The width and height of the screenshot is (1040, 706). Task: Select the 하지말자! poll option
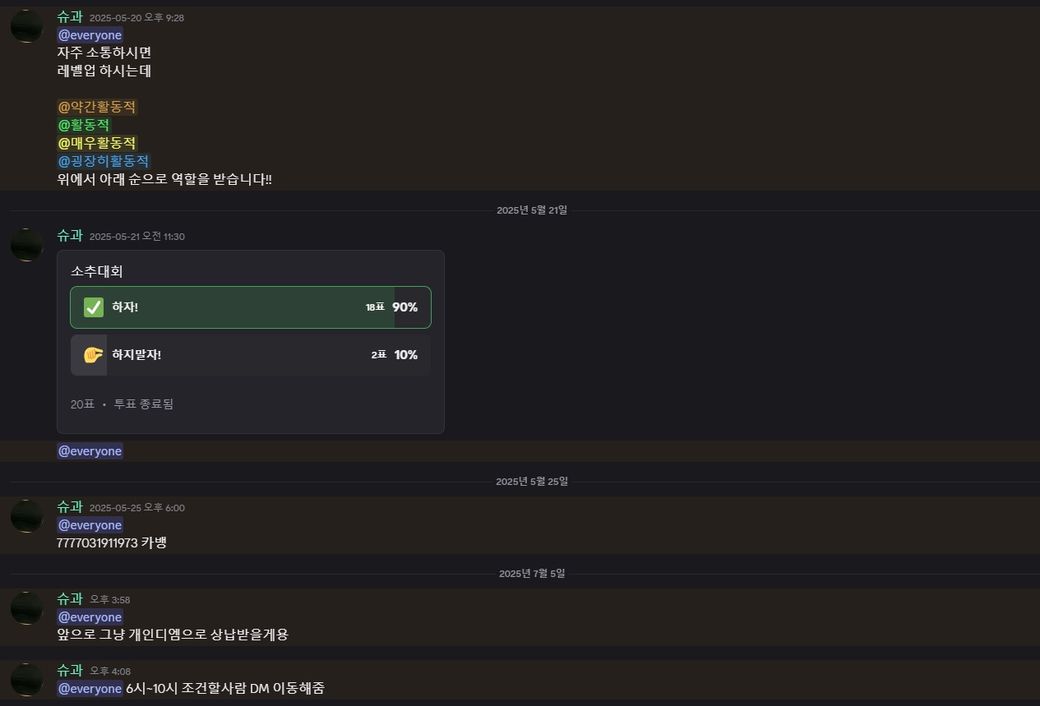click(x=250, y=355)
